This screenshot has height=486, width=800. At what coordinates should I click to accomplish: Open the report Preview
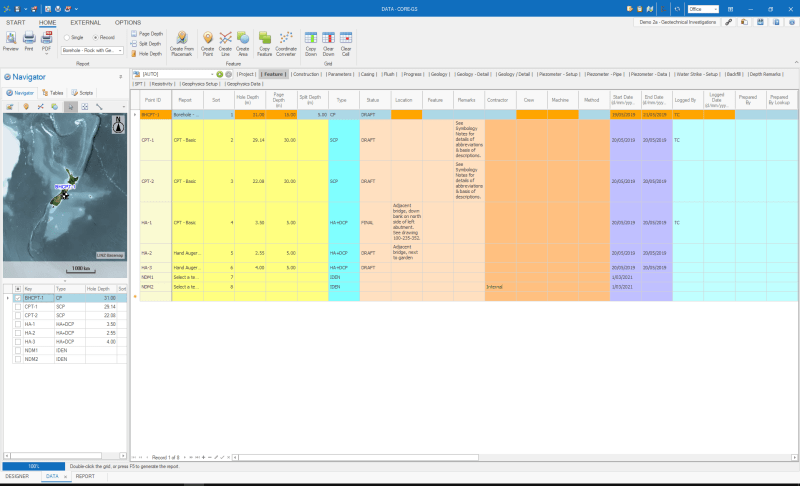coord(11,41)
